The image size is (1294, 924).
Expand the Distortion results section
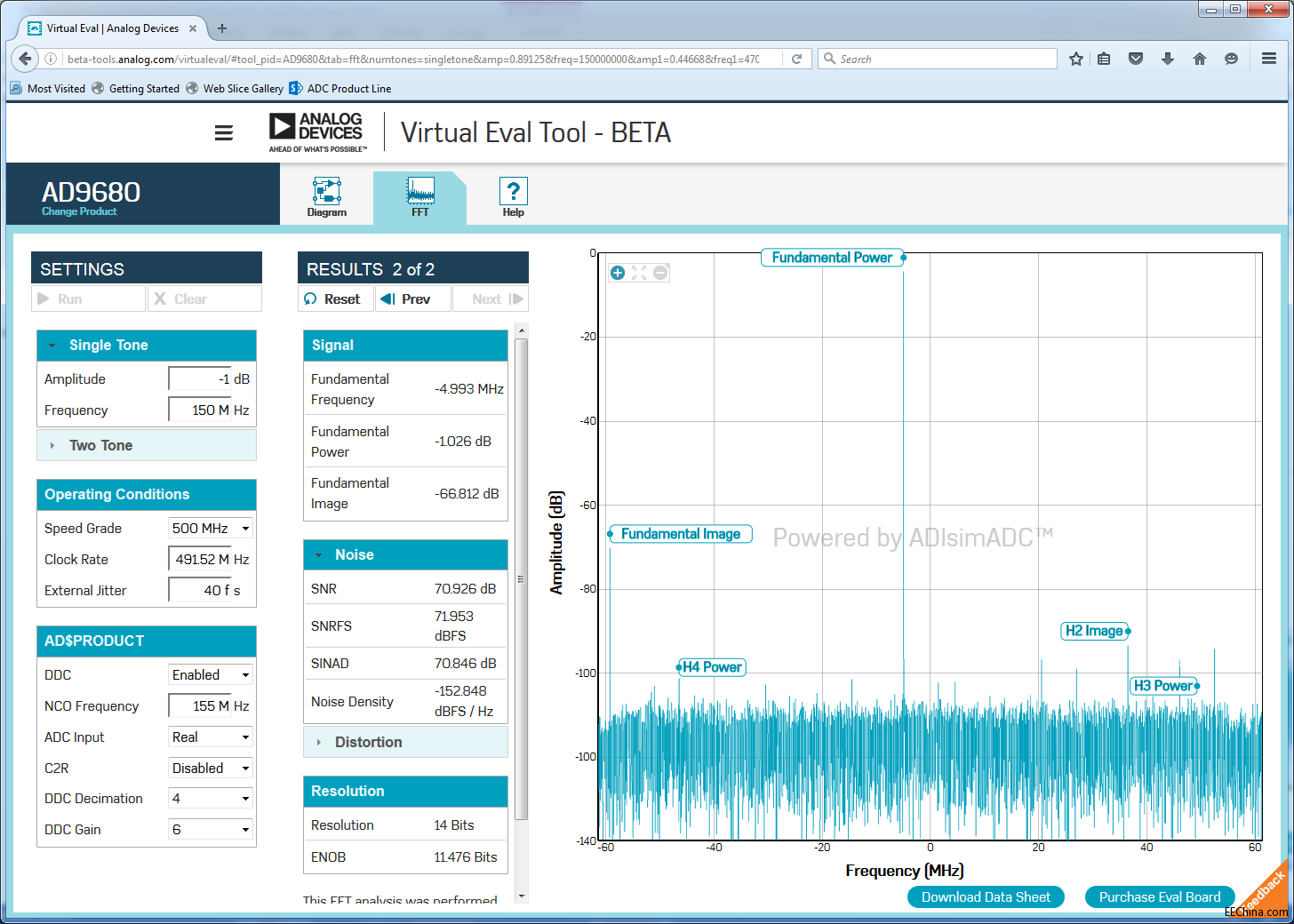click(x=405, y=742)
